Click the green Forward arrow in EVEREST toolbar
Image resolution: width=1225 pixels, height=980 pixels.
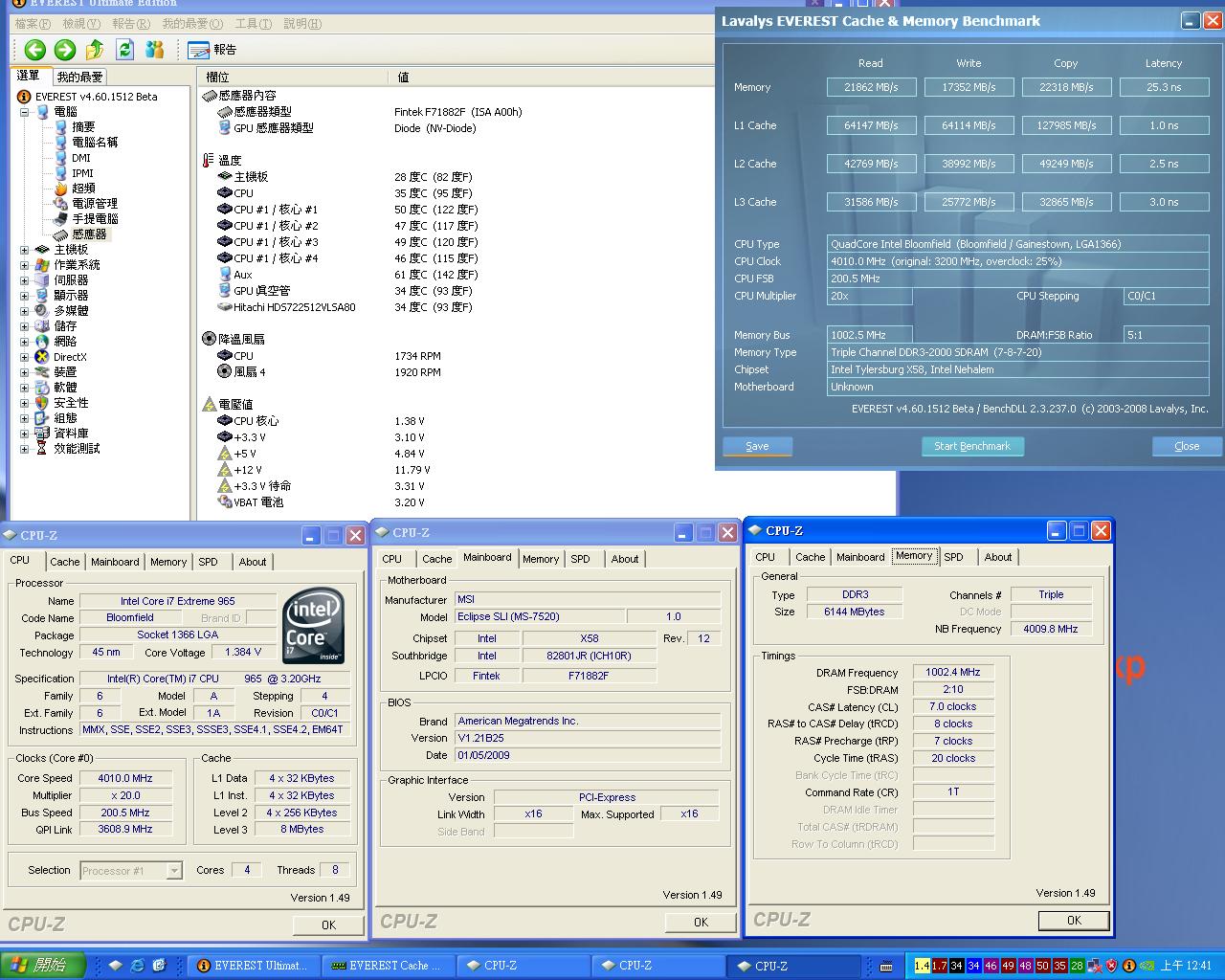click(65, 50)
